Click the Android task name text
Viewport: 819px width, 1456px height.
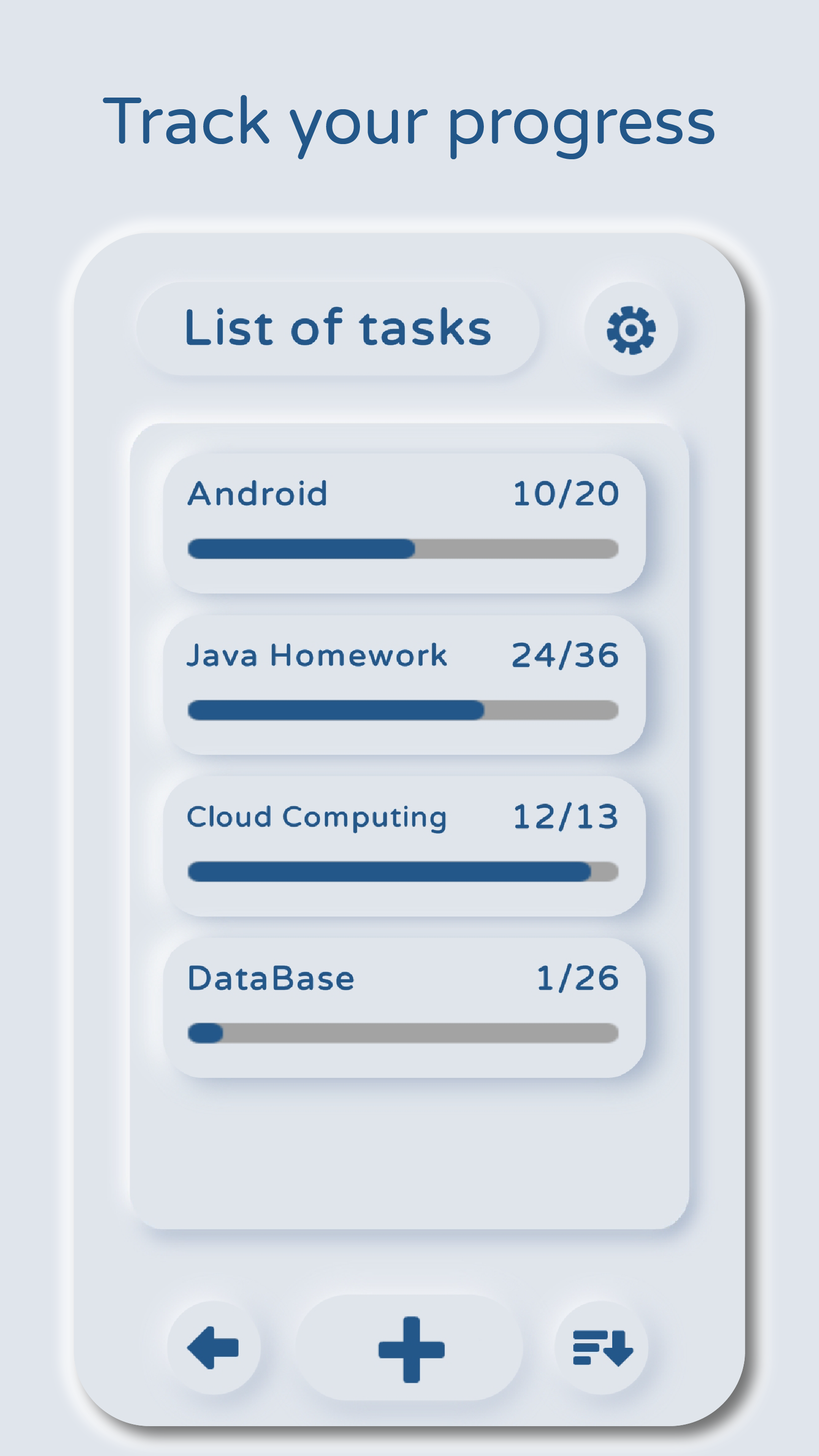[258, 493]
